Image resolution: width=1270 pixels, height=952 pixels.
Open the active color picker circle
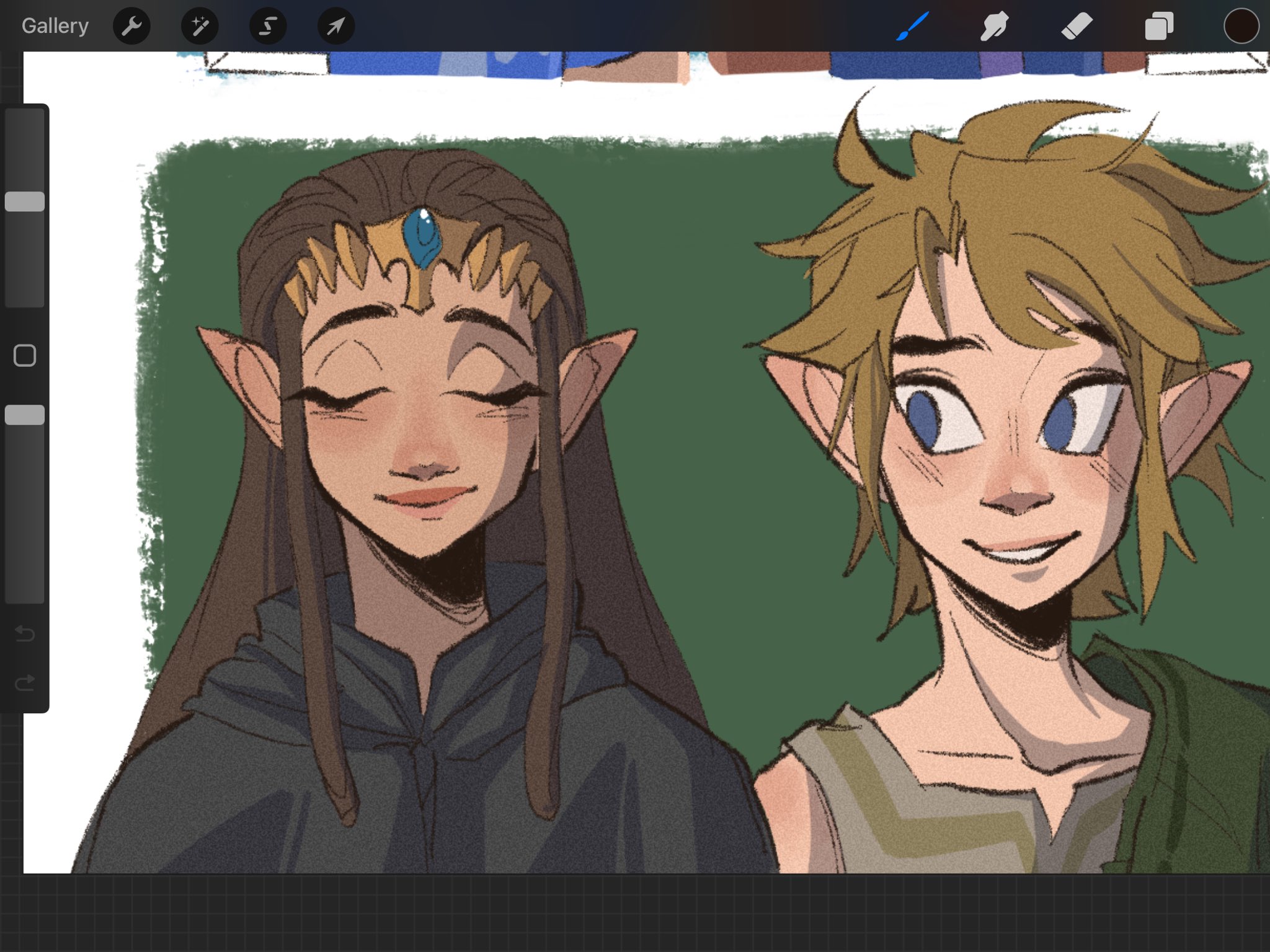(x=1241, y=26)
